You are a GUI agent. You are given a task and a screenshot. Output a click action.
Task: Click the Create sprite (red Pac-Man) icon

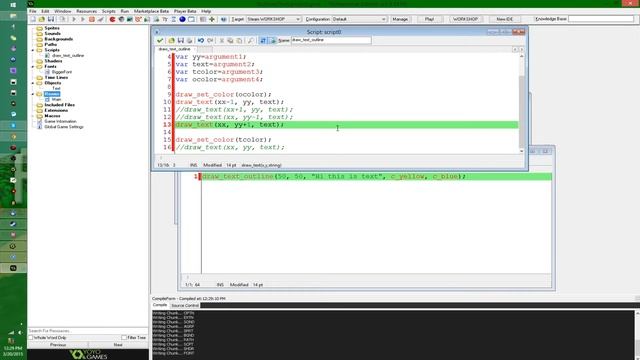click(x=112, y=19)
